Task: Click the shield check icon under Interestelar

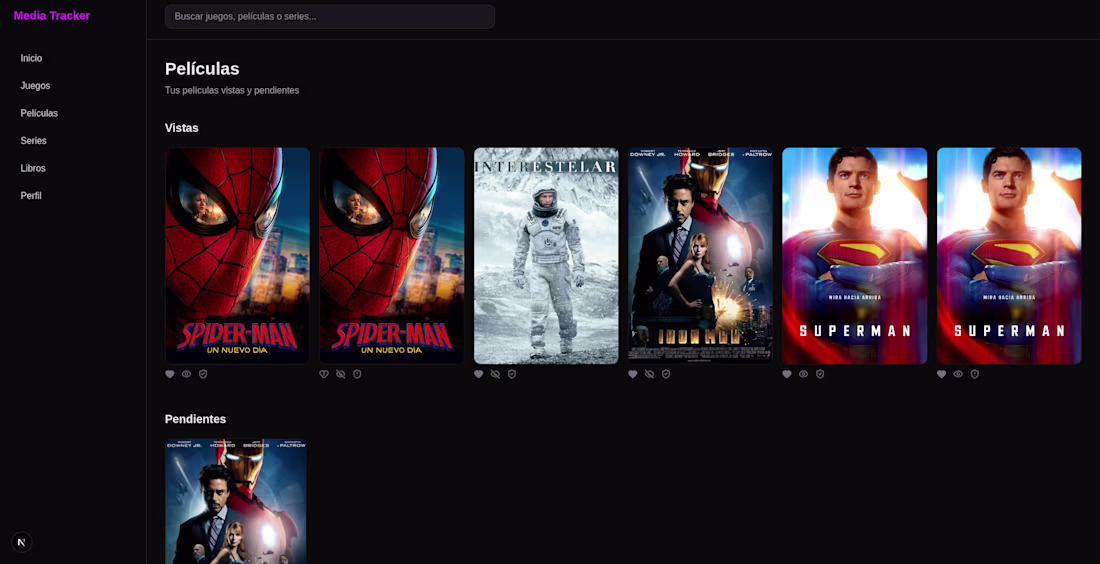Action: pos(512,375)
